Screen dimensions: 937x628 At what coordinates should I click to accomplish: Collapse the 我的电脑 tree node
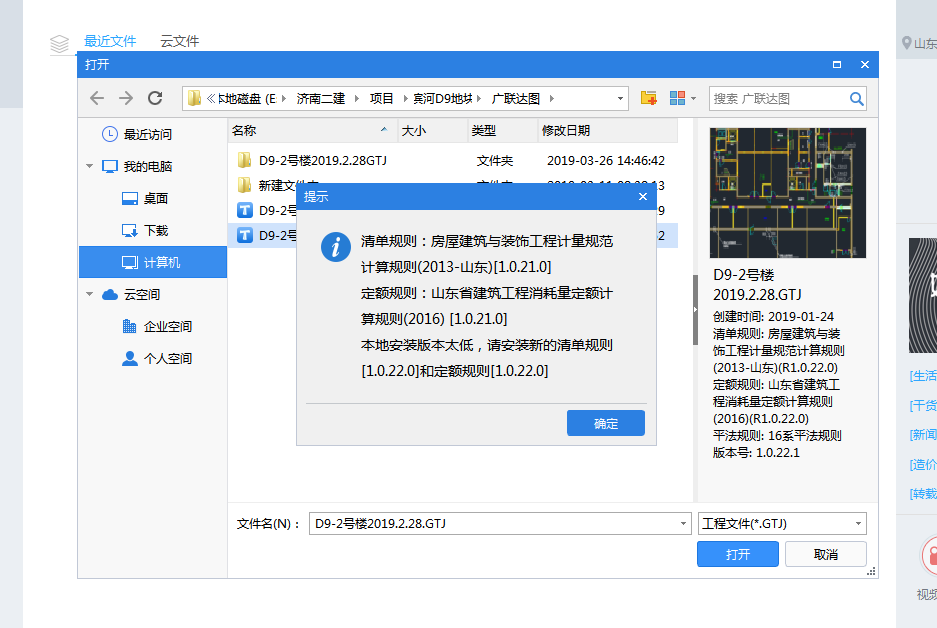[x=89, y=166]
